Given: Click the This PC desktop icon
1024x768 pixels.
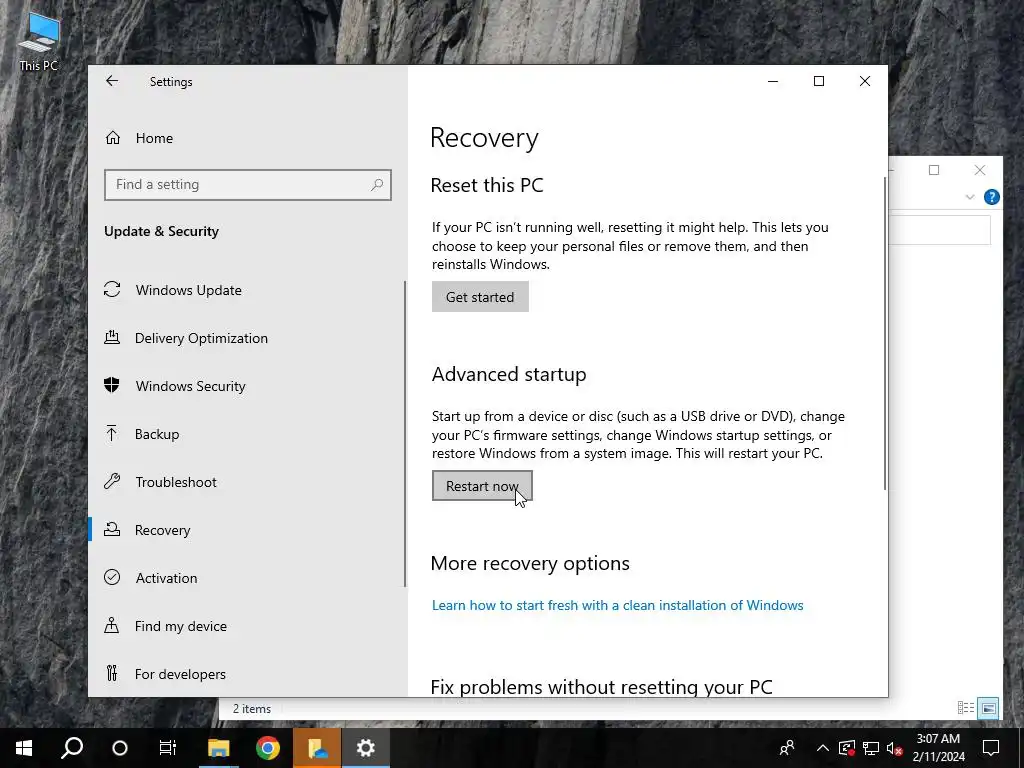Looking at the screenshot, I should [39, 42].
